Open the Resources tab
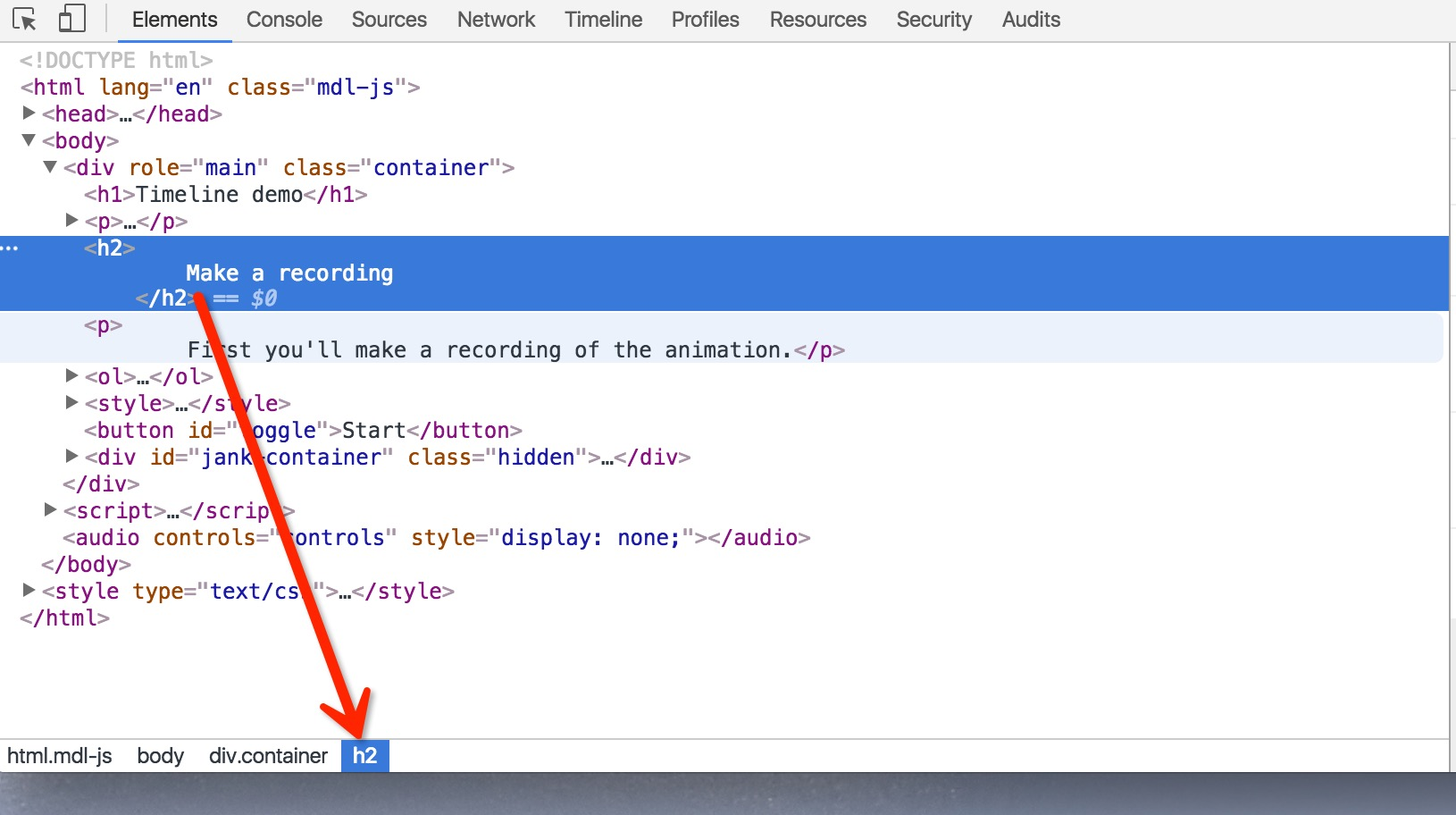The height and width of the screenshot is (815, 1456). click(x=818, y=20)
